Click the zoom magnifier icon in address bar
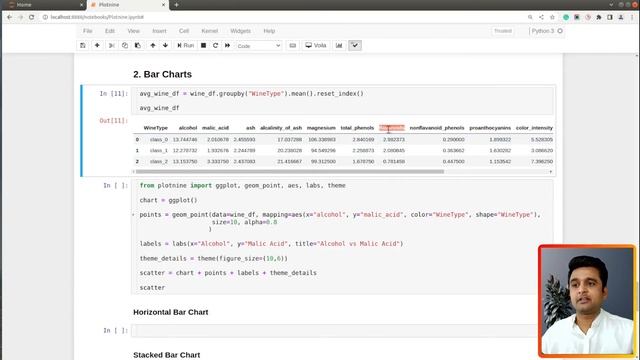The width and height of the screenshot is (640, 360). [x=530, y=17]
